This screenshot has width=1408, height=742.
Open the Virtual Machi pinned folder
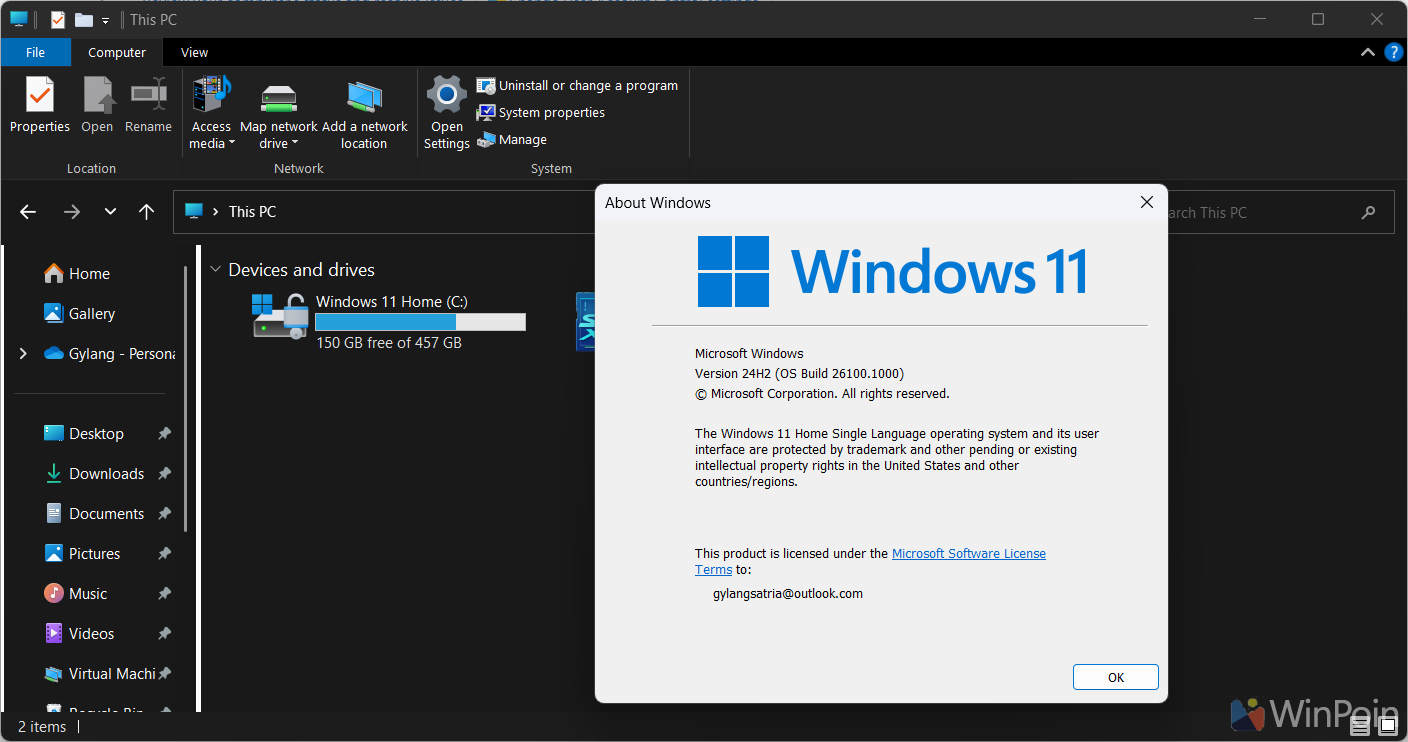coord(99,673)
